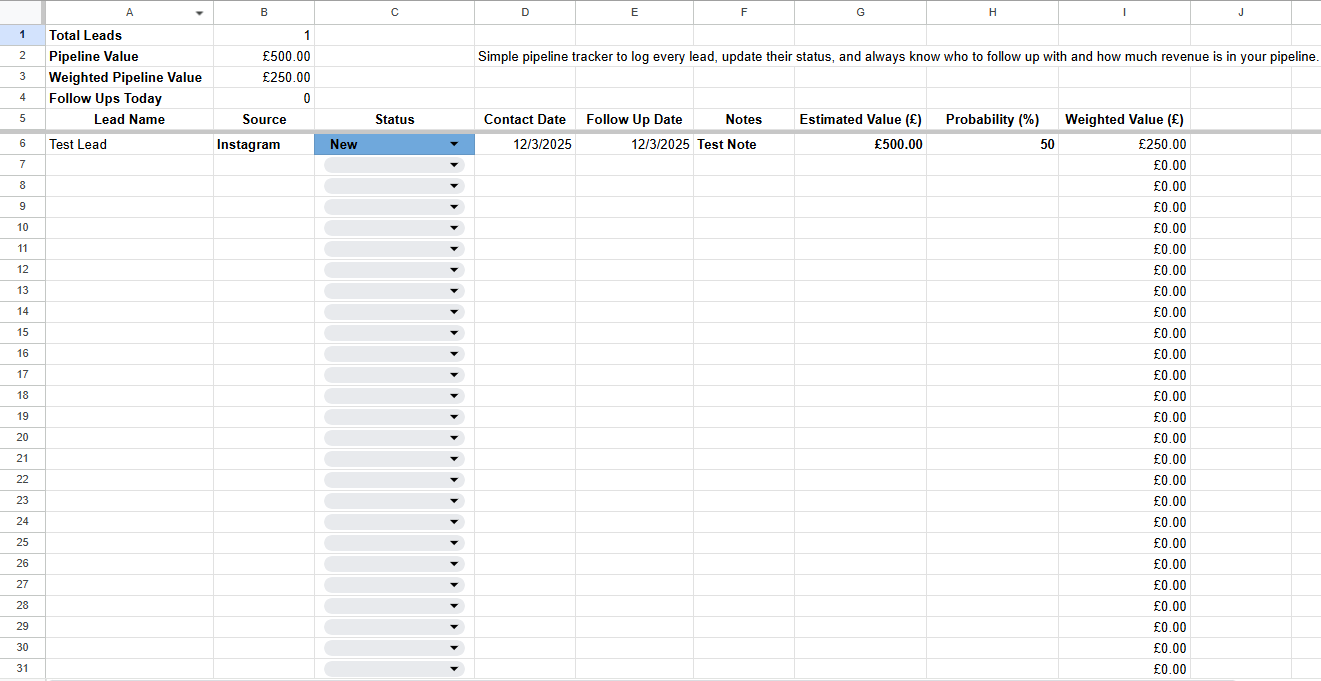1321x681 pixels.
Task: Select the Test Lead cell
Action: (x=129, y=144)
